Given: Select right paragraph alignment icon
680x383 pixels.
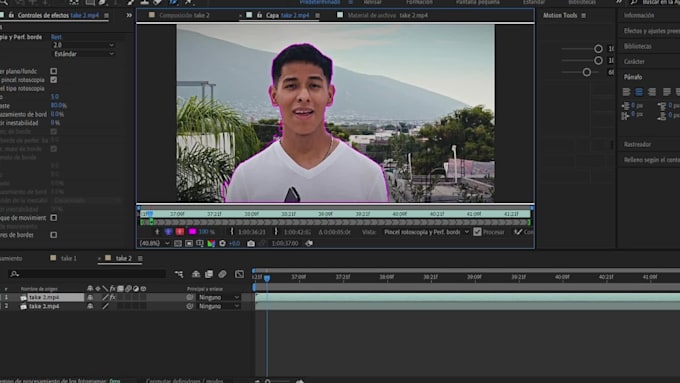Looking at the screenshot, I should click(x=652, y=92).
